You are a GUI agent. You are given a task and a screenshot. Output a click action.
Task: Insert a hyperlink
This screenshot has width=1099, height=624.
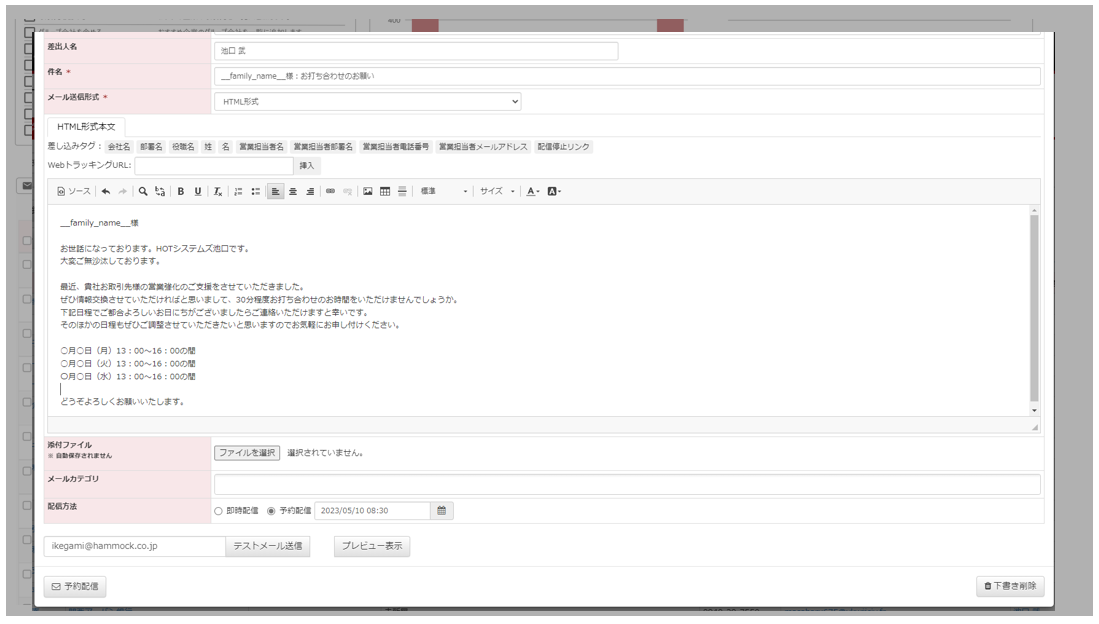click(330, 191)
